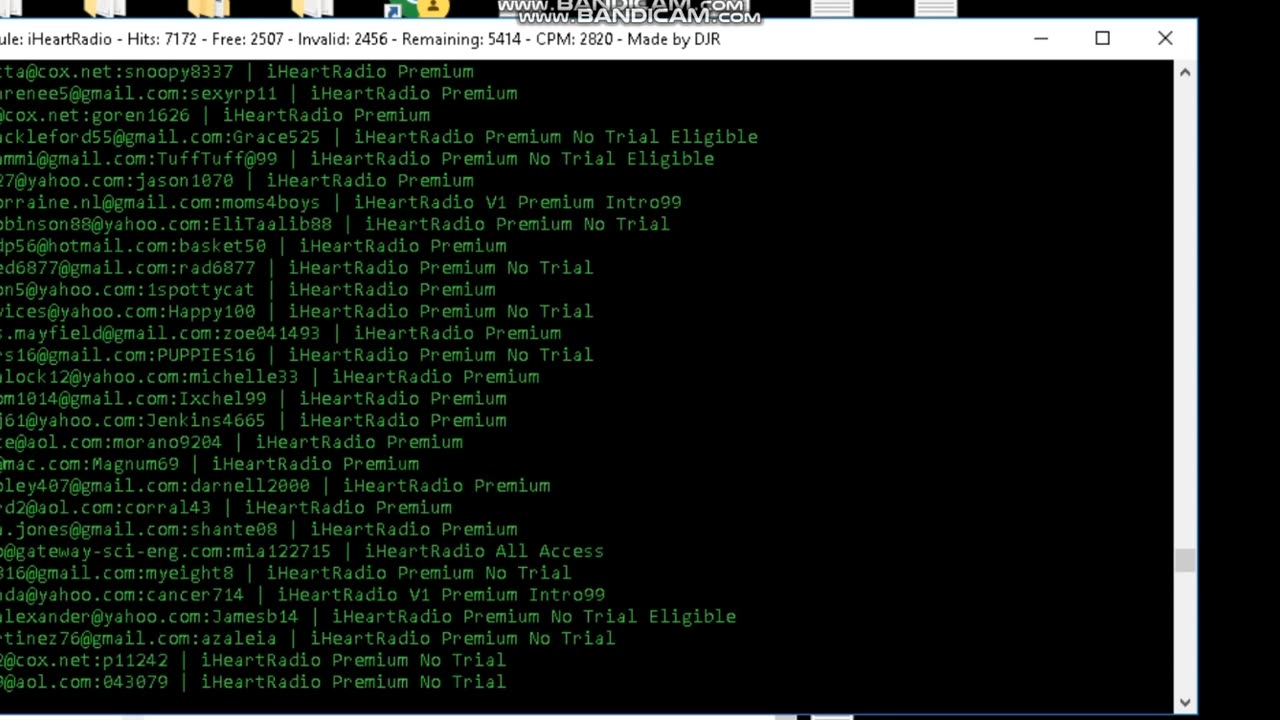Click 'Made by DJR' in the title bar
Viewport: 1280px width, 720px height.
(674, 39)
